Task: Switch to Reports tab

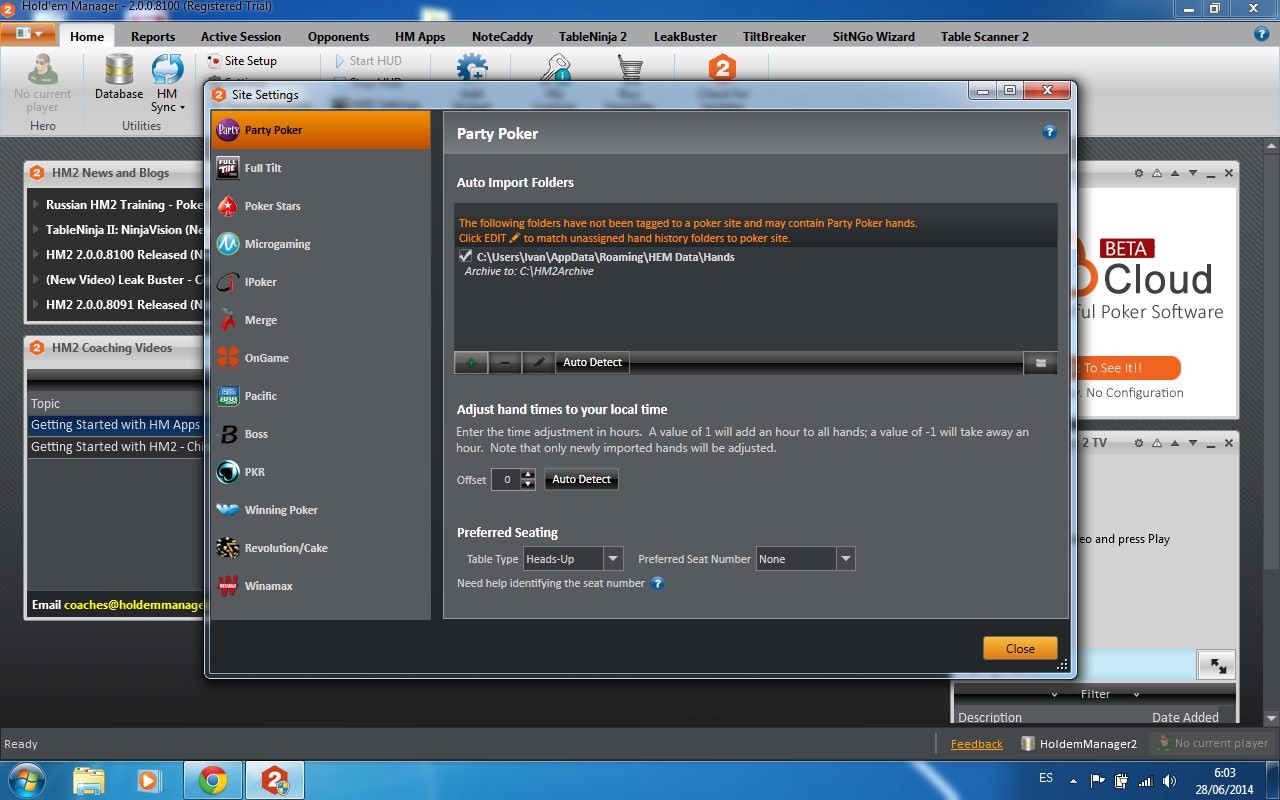Action: pos(153,37)
